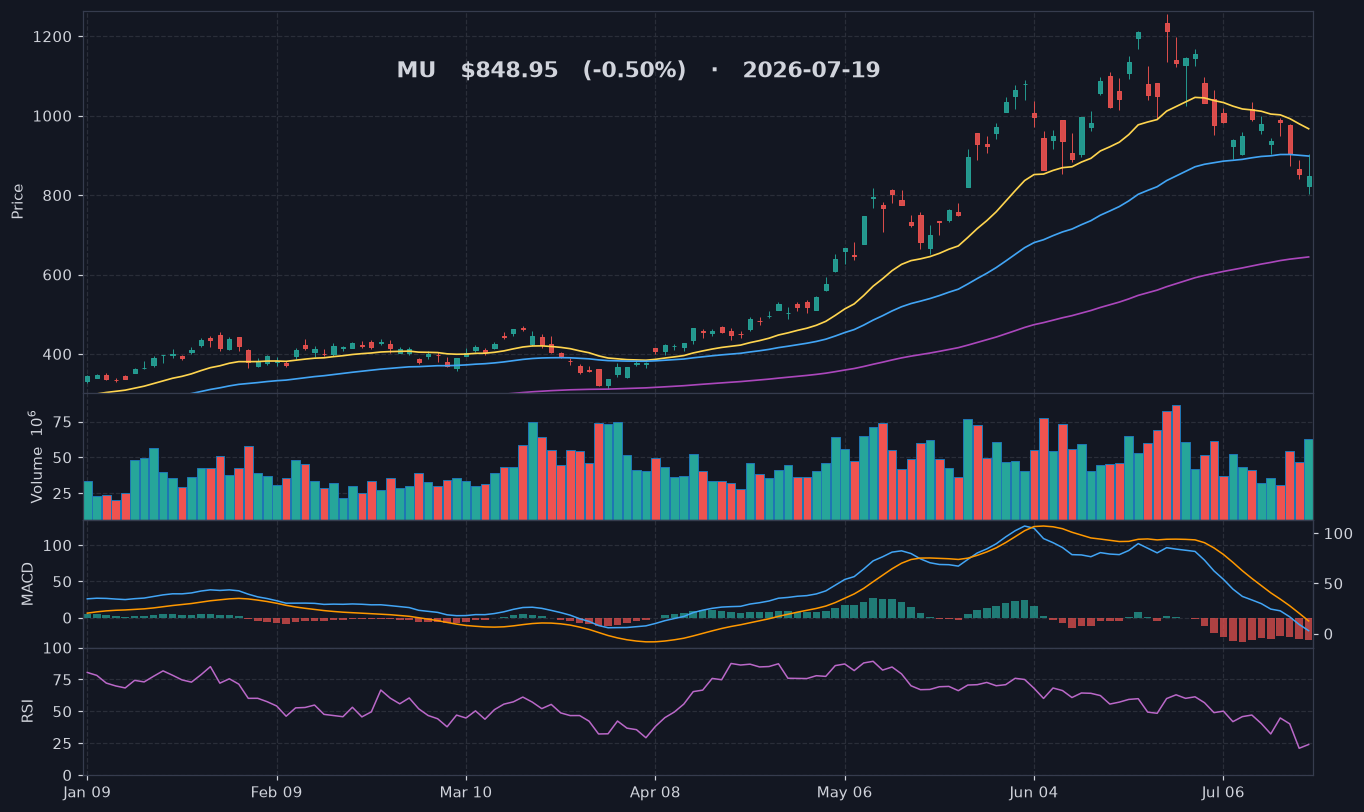This screenshot has height=812, width=1364.
Task: Click the 800 price axis tick
Action: [58, 196]
